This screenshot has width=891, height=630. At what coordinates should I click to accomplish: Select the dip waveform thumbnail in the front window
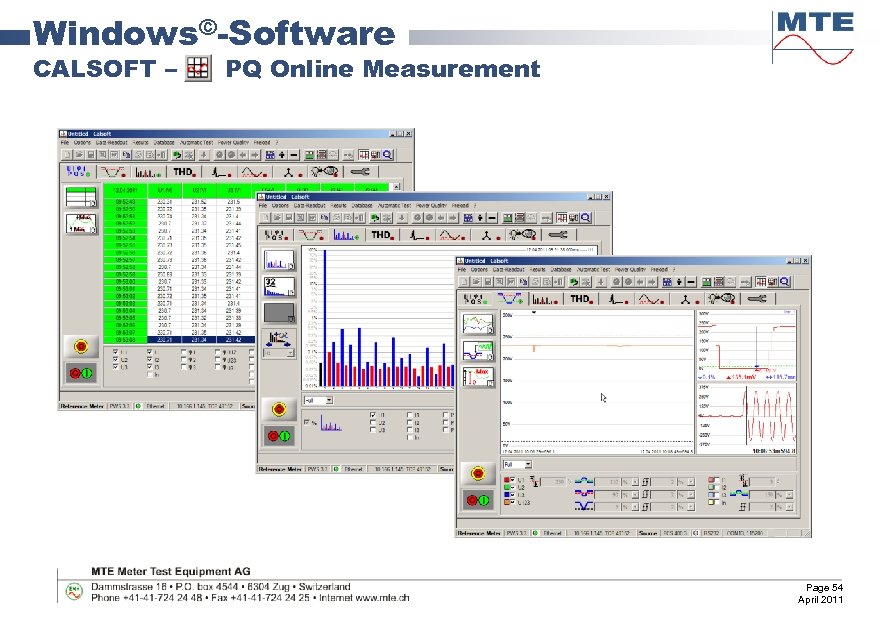pyautogui.click(x=478, y=351)
